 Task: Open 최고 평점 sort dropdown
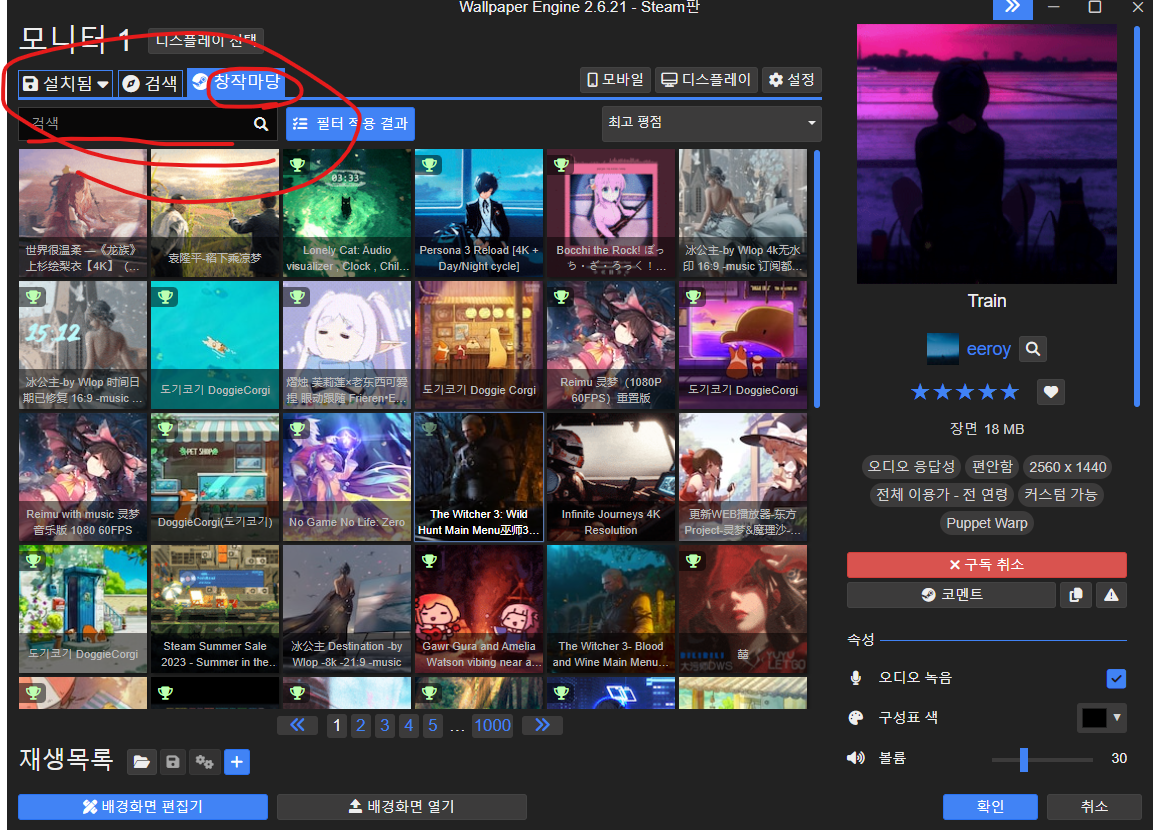[711, 124]
